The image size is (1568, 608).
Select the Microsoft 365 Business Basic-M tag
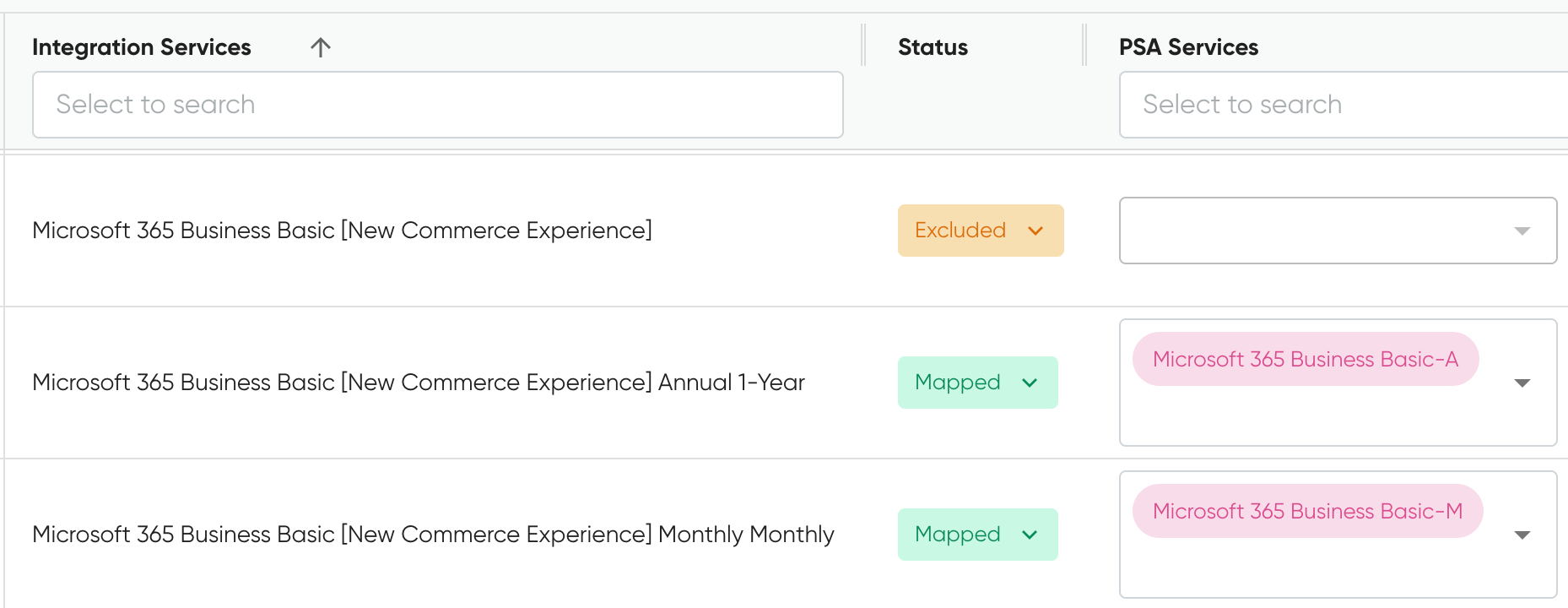coord(1307,512)
